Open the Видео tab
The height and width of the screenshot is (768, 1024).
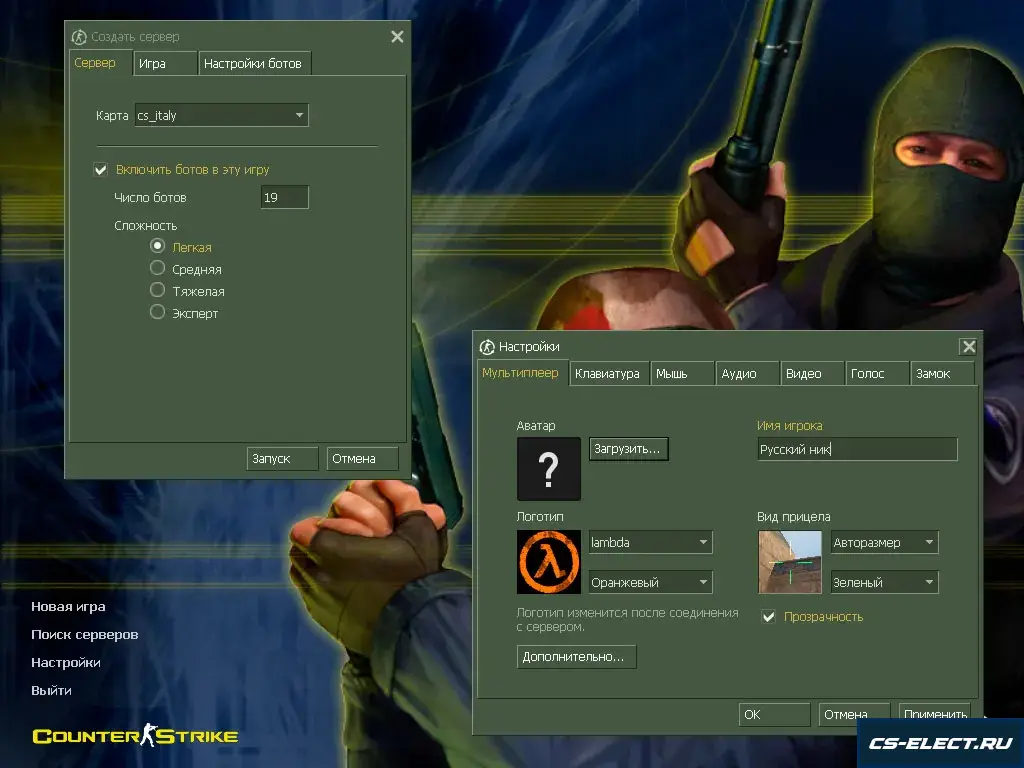click(x=812, y=374)
